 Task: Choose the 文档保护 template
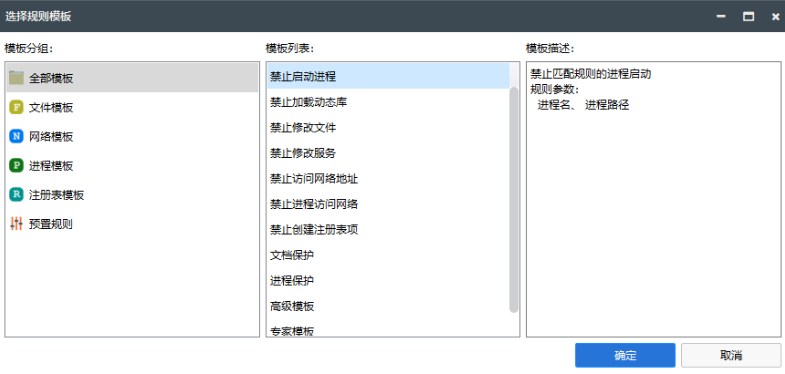(388, 255)
